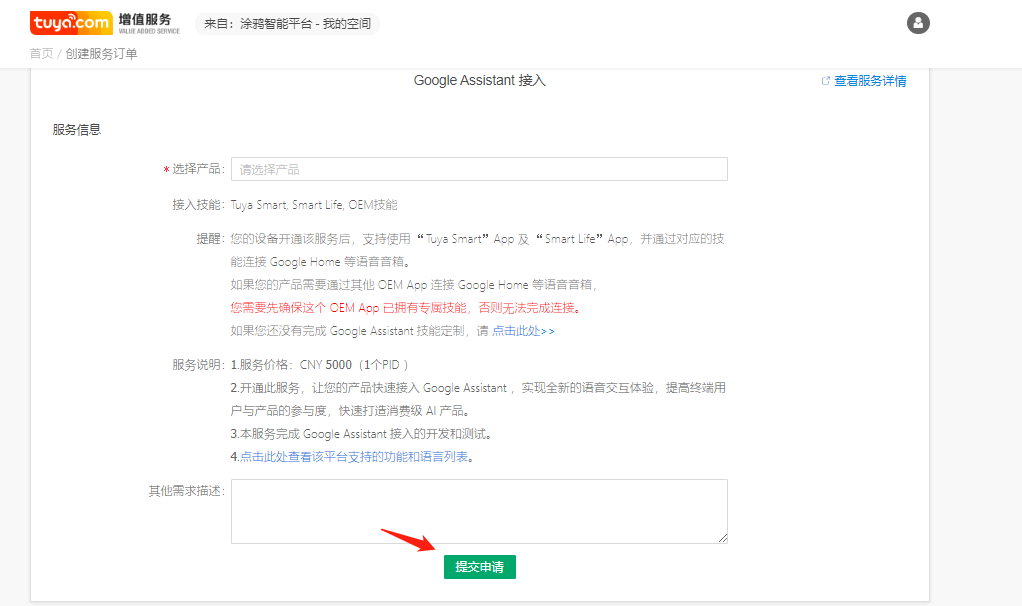This screenshot has width=1022, height=606.
Task: Click the red warning text about OEM App
Action: point(405,308)
